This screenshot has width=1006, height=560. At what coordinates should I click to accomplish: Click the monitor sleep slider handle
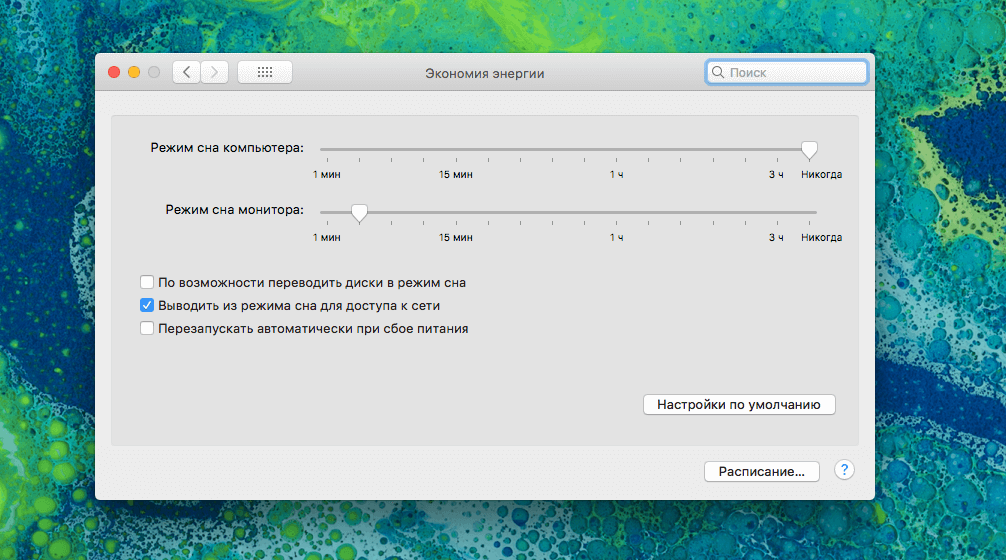[359, 212]
